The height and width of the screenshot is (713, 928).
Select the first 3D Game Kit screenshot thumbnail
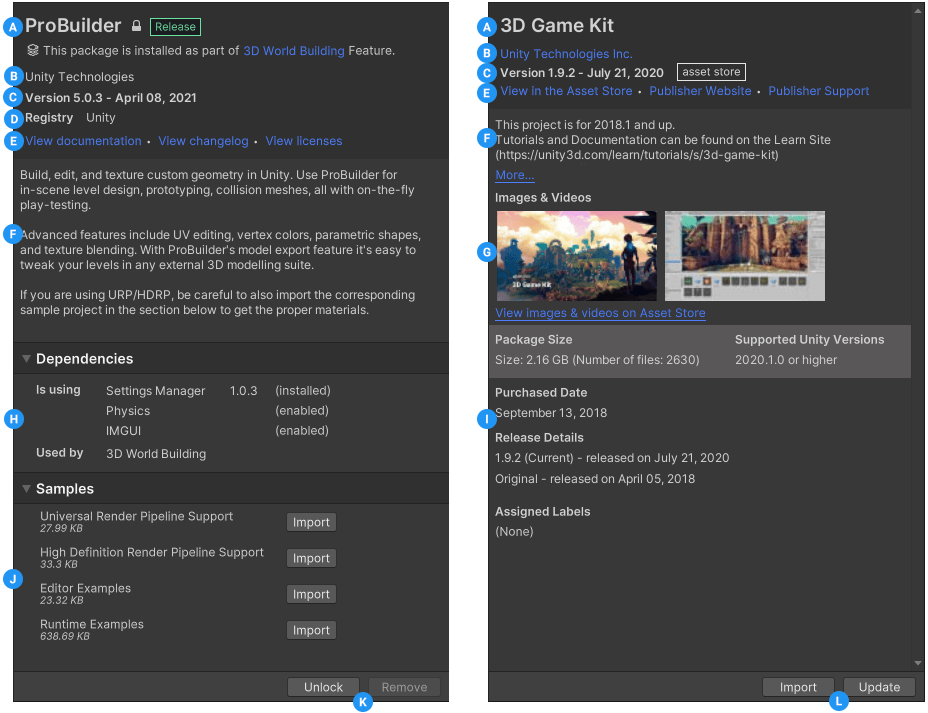[576, 255]
